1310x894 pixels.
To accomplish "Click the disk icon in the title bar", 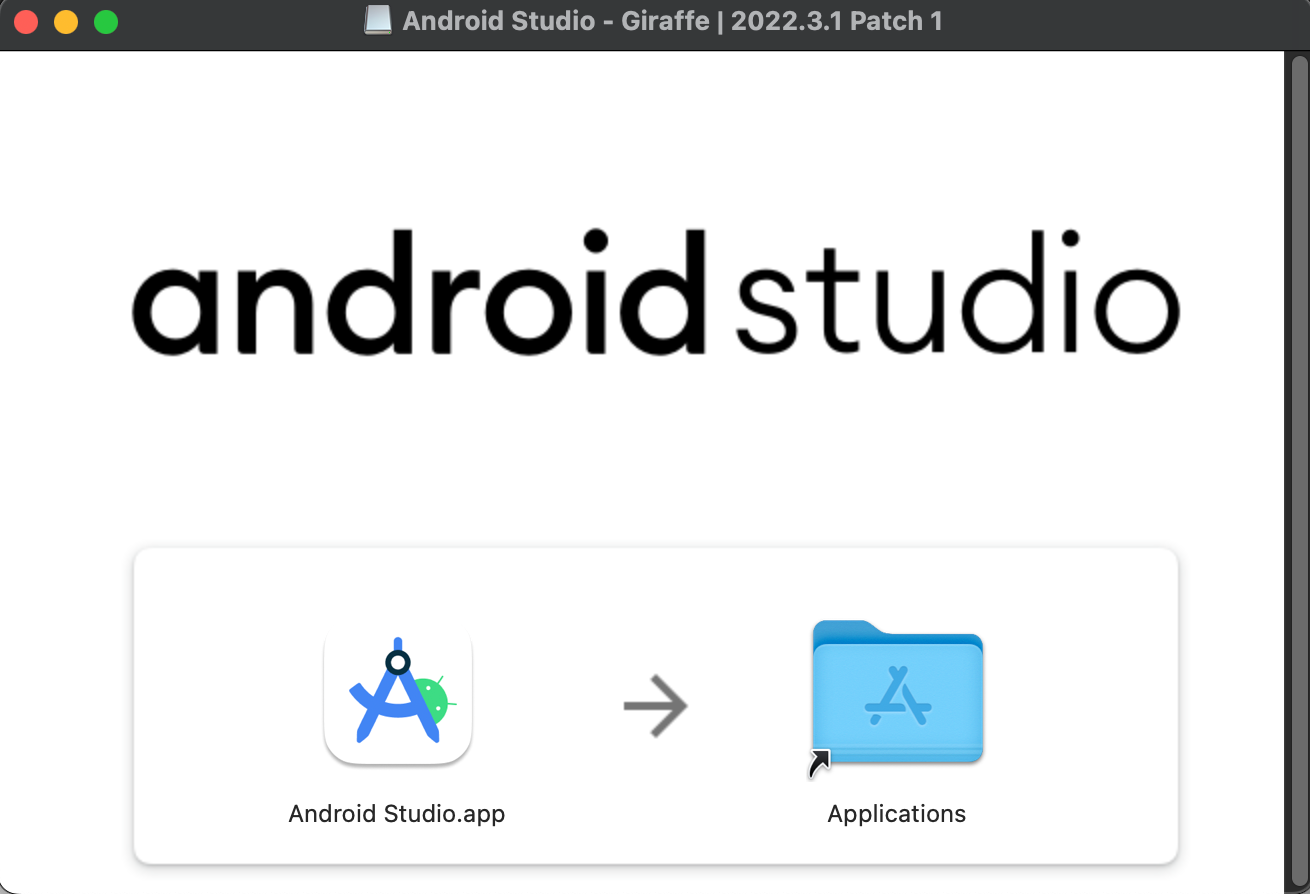I will (378, 21).
